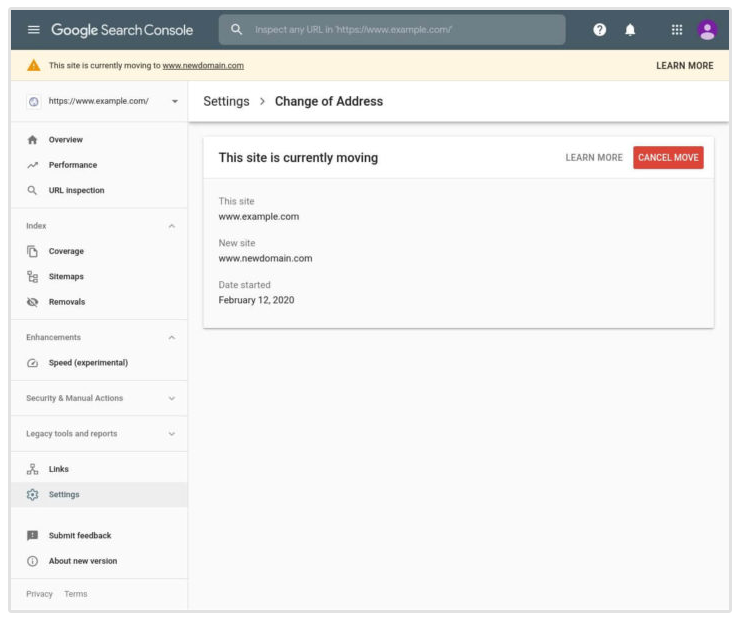Open the notifications bell
The height and width of the screenshot is (620, 740).
(630, 30)
